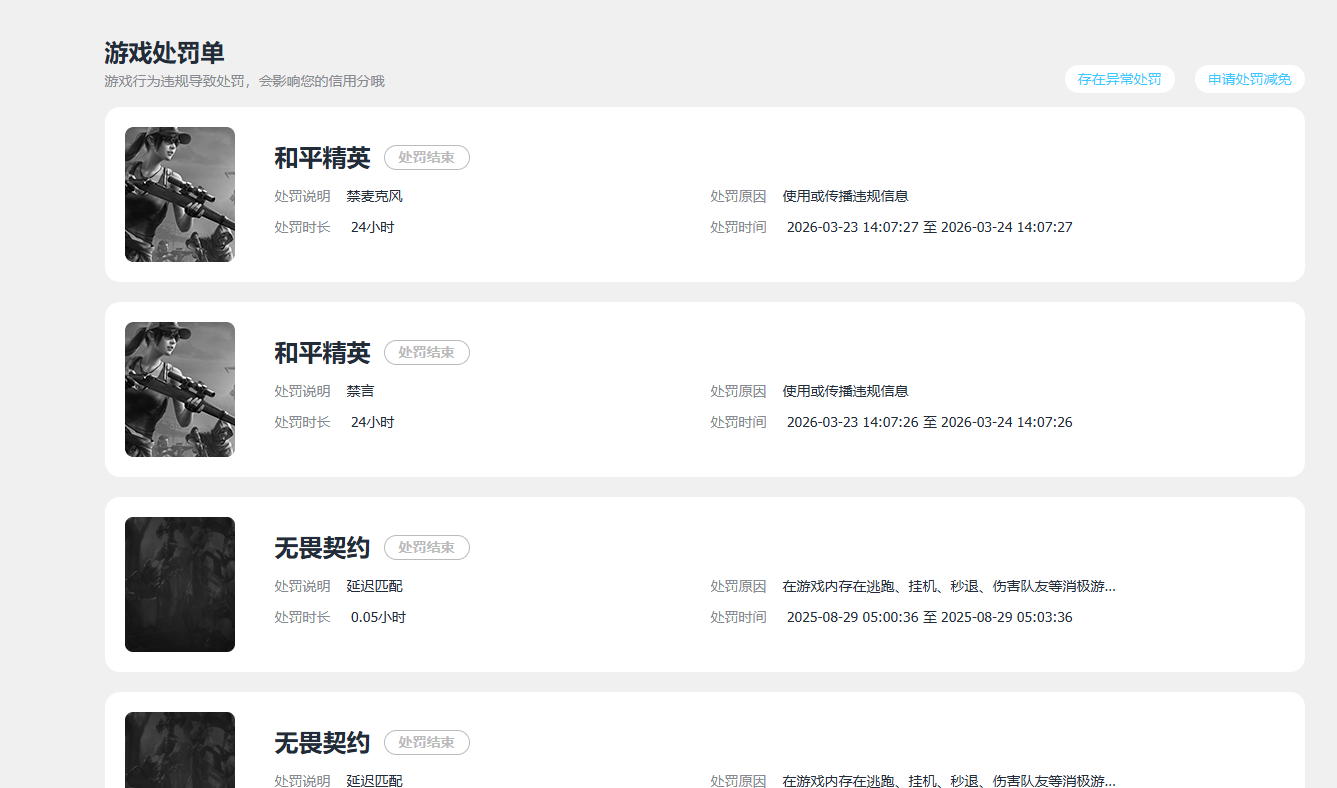The height and width of the screenshot is (788, 1337).
Task: Click the 游戏处罚单 page heading
Action: (164, 53)
